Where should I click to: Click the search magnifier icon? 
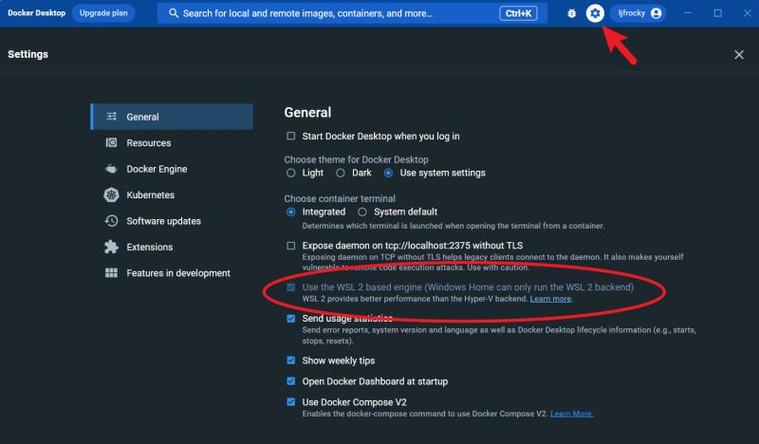173,13
